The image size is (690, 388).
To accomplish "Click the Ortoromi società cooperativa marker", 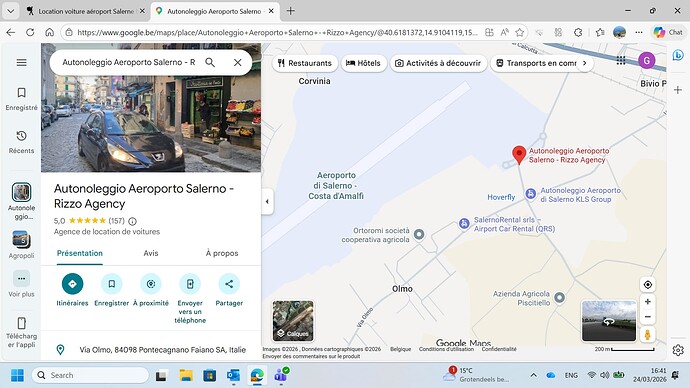I will 419,234.
